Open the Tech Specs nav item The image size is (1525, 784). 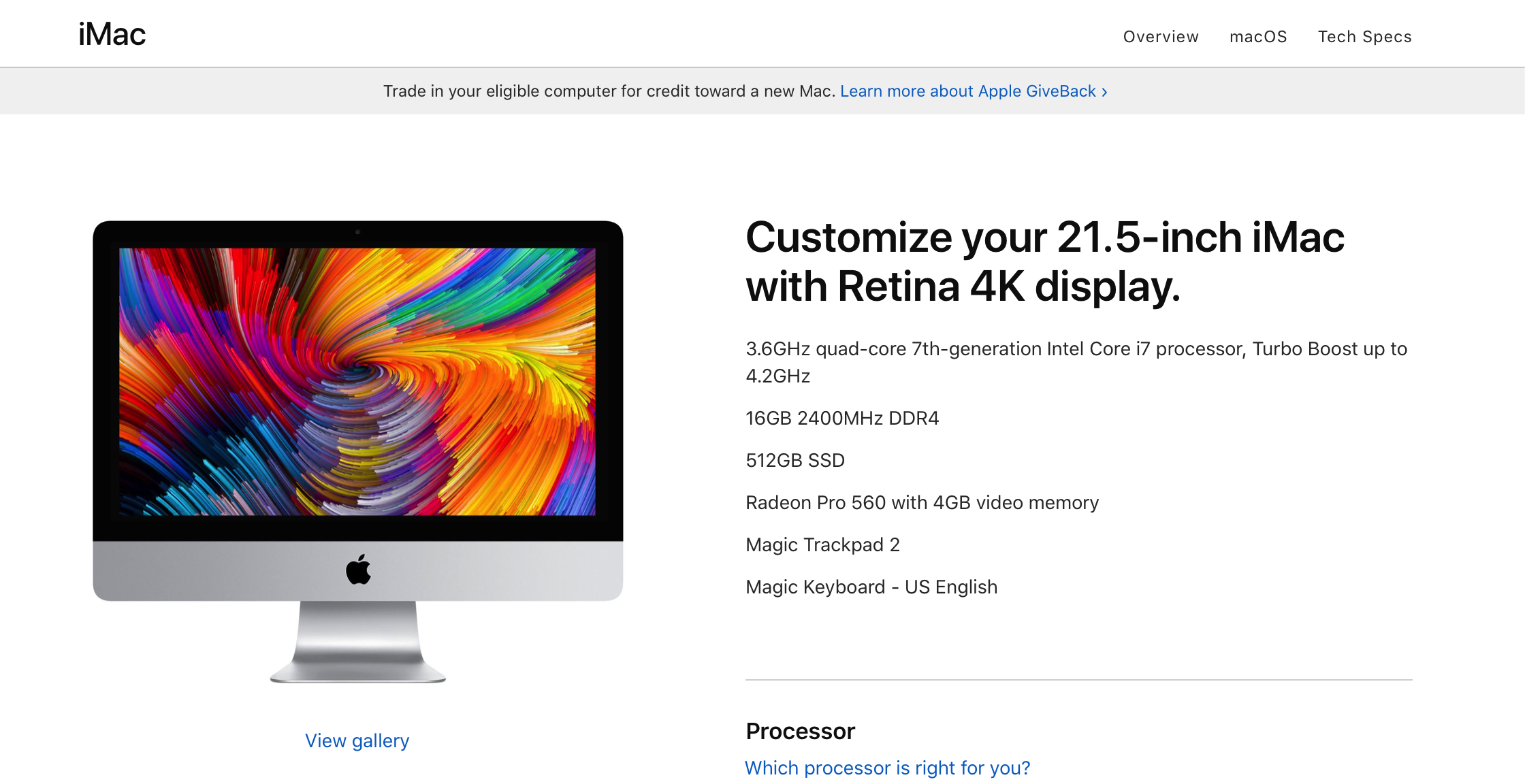pyautogui.click(x=1364, y=37)
